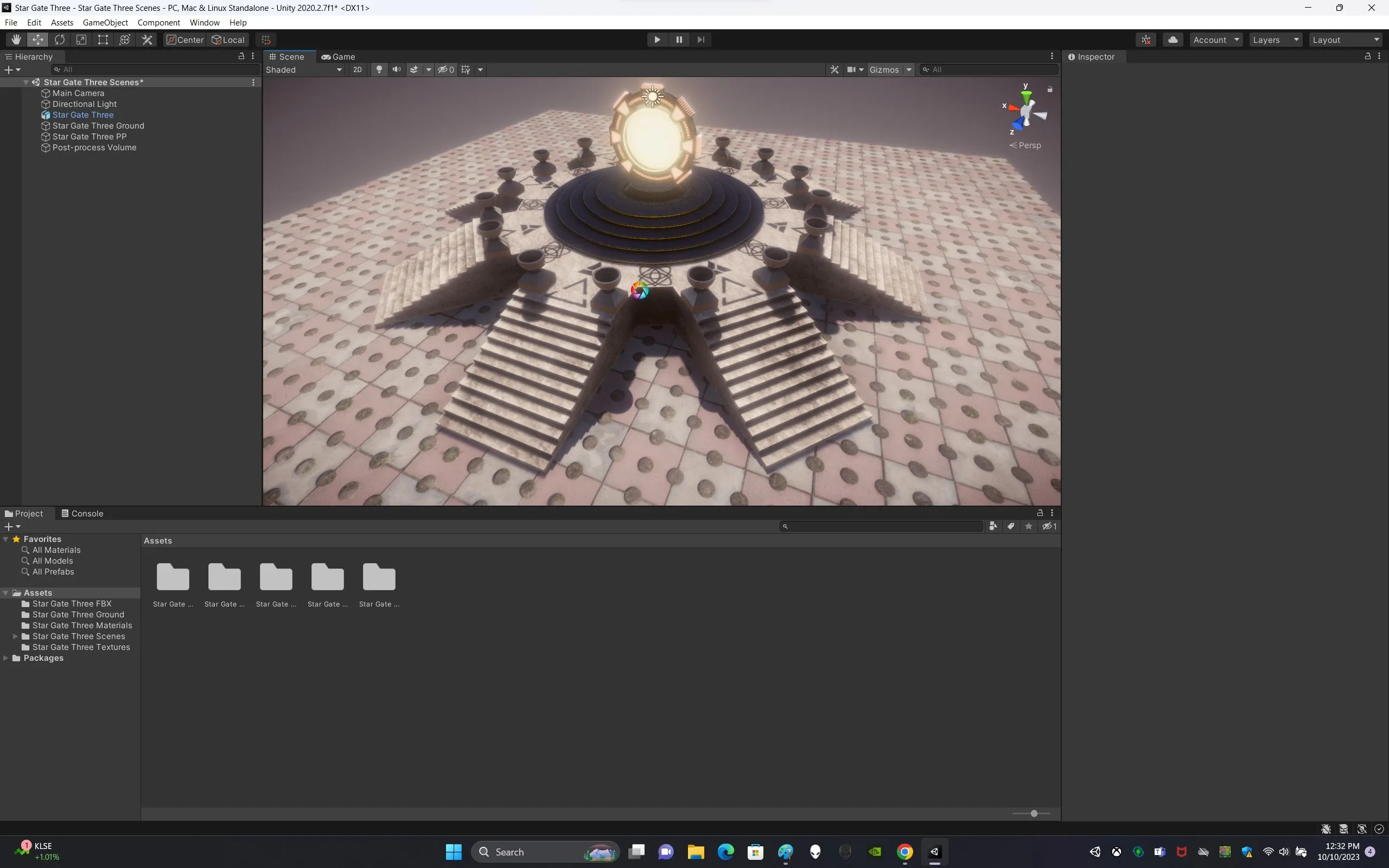Open the Layers dropdown
This screenshot has height=868, width=1389.
click(1276, 40)
